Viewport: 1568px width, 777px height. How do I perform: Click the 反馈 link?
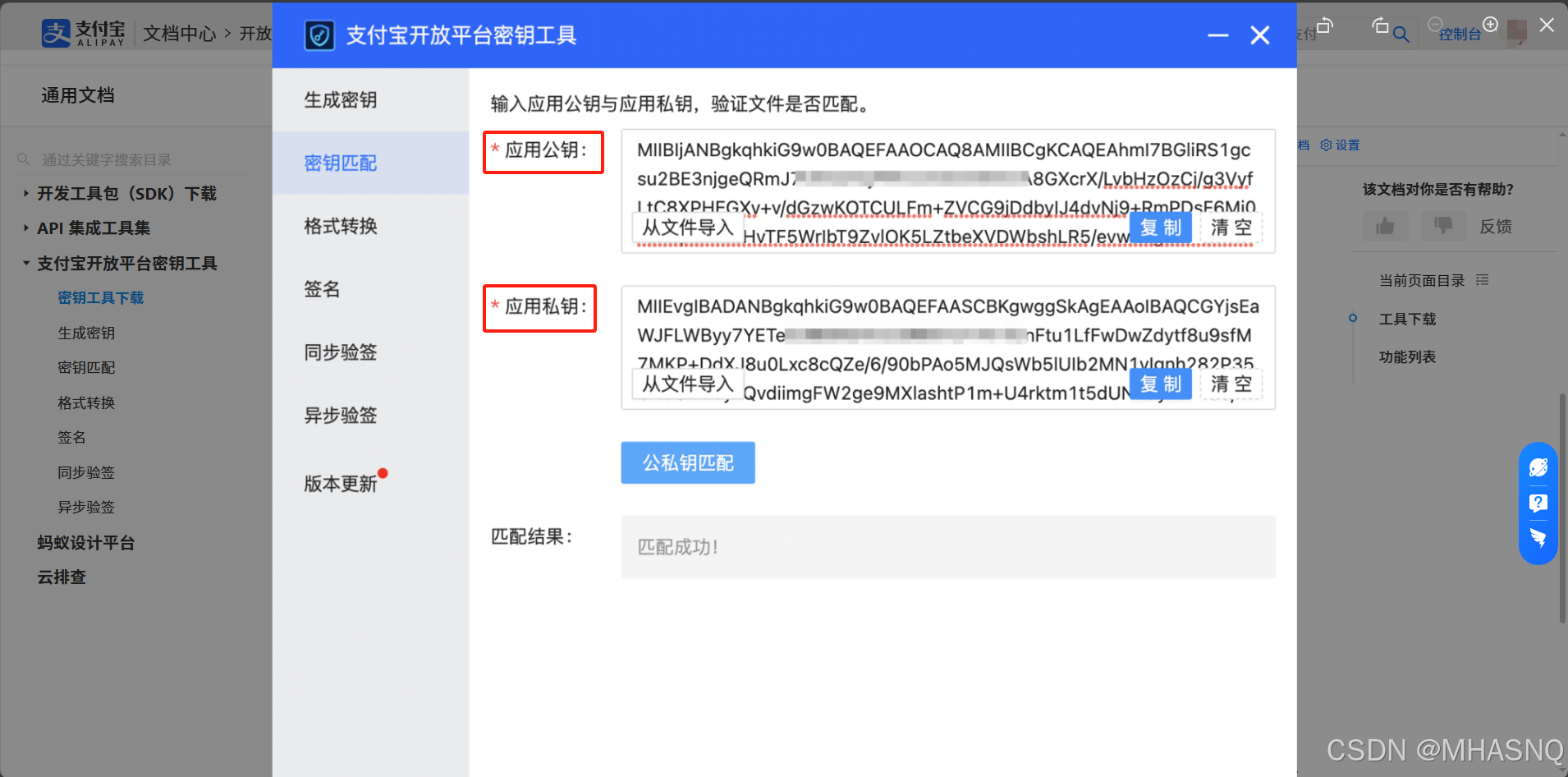click(x=1496, y=227)
